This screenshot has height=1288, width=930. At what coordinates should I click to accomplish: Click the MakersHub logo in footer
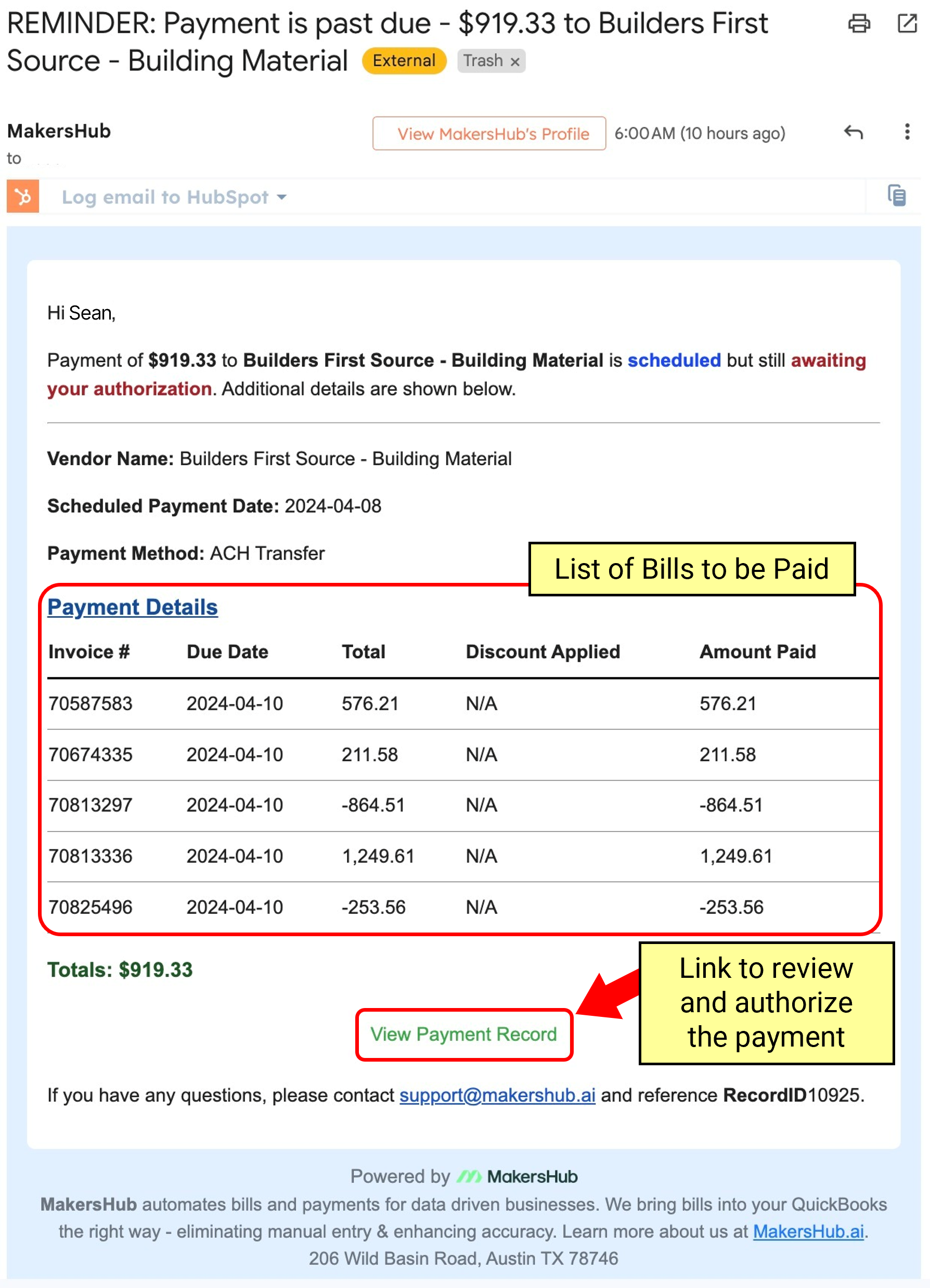click(x=517, y=1177)
